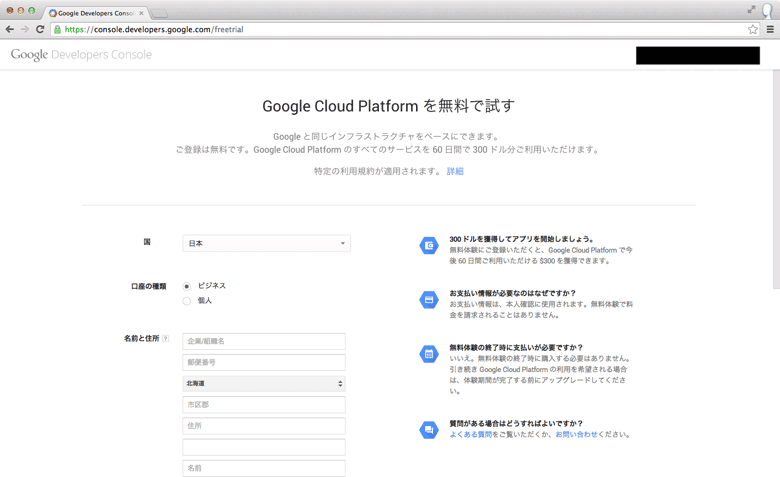The width and height of the screenshot is (780, 477).
Task: Go back with the browser back arrow
Action: (9, 29)
